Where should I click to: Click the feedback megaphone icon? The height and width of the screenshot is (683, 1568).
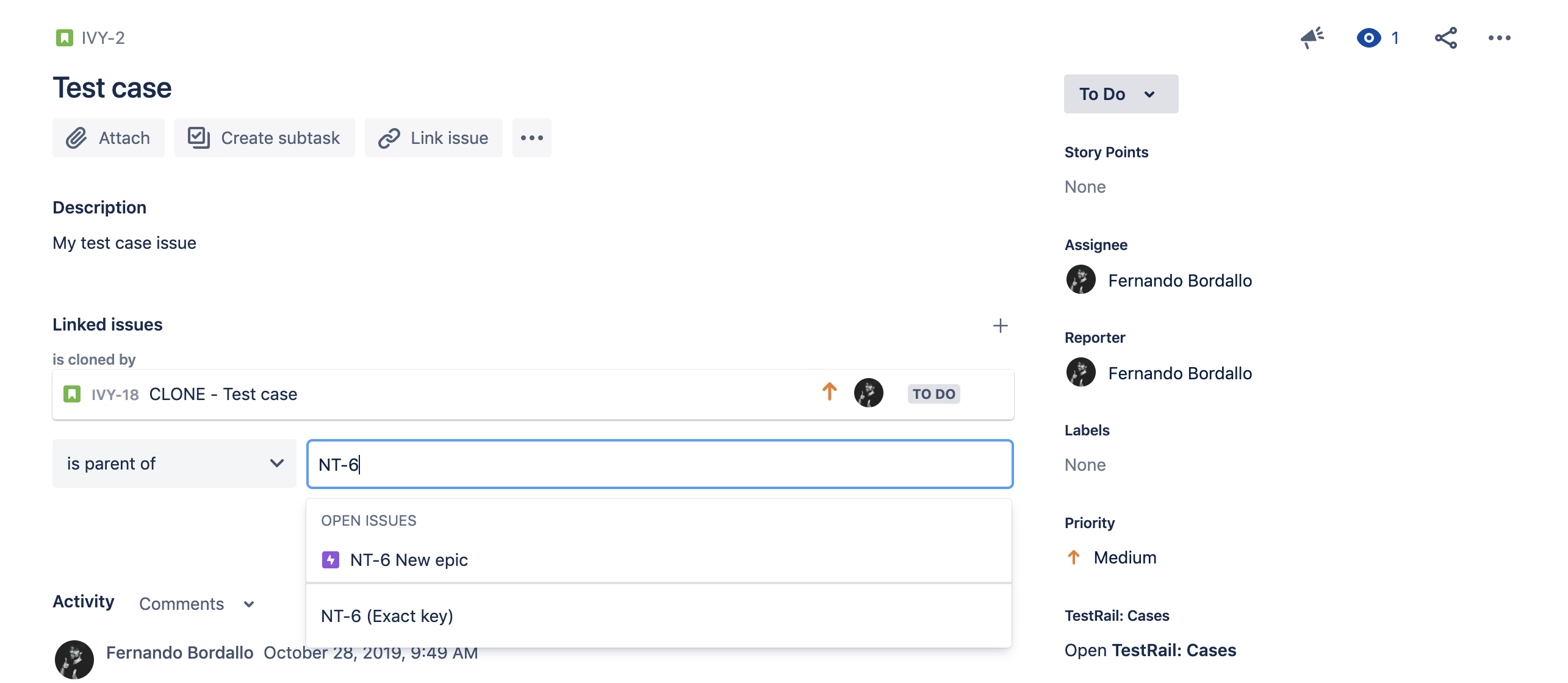click(1312, 38)
